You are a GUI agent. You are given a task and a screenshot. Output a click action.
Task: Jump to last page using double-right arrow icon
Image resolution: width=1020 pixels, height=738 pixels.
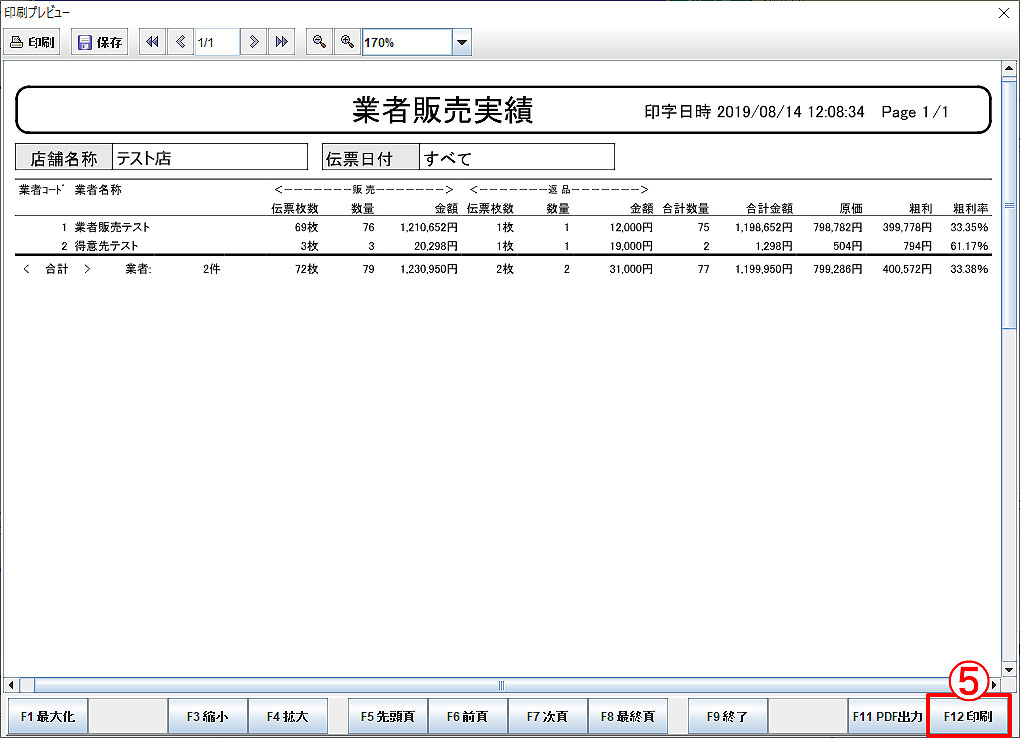pyautogui.click(x=281, y=42)
